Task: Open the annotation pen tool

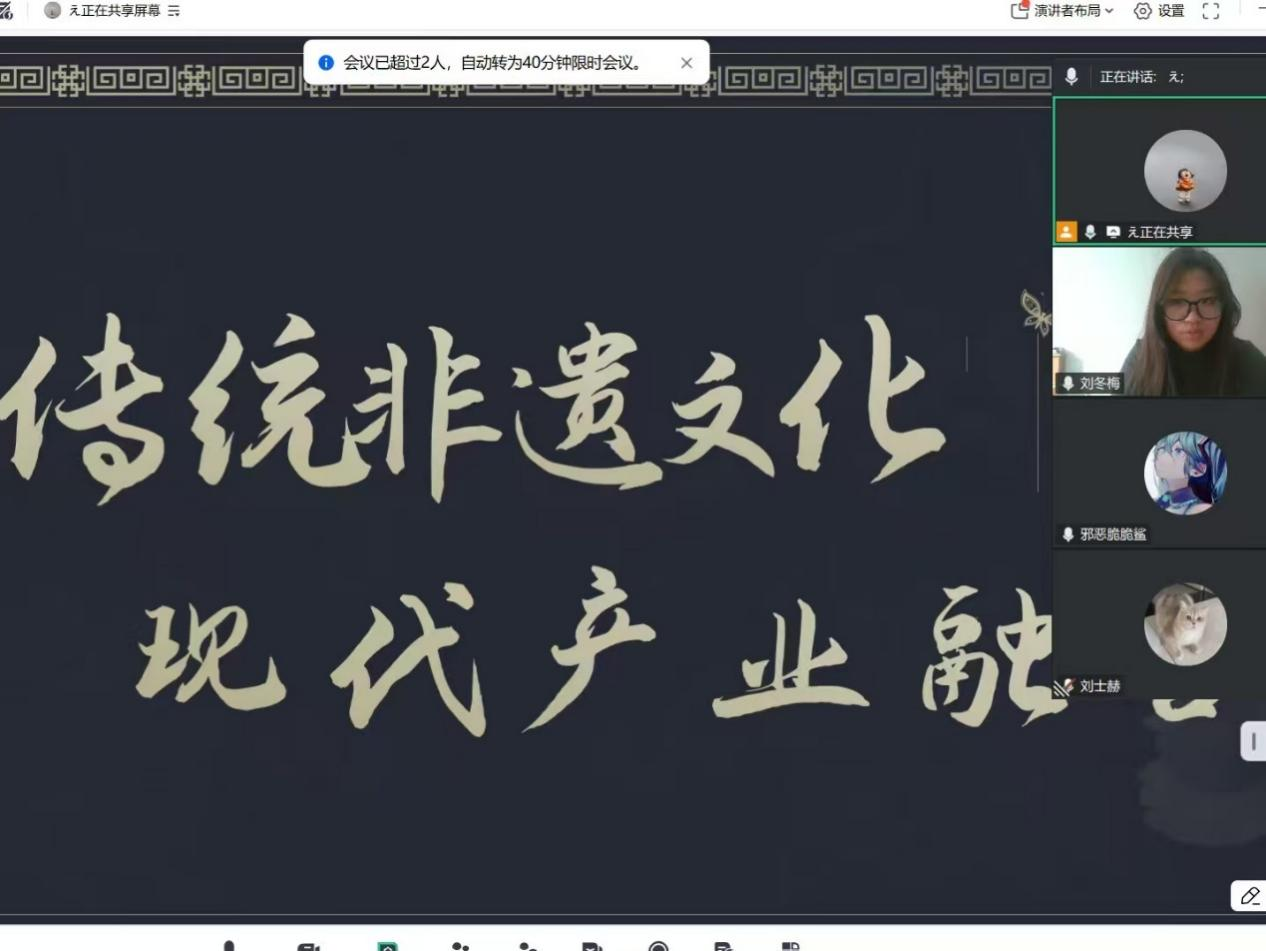Action: pos(1249,895)
